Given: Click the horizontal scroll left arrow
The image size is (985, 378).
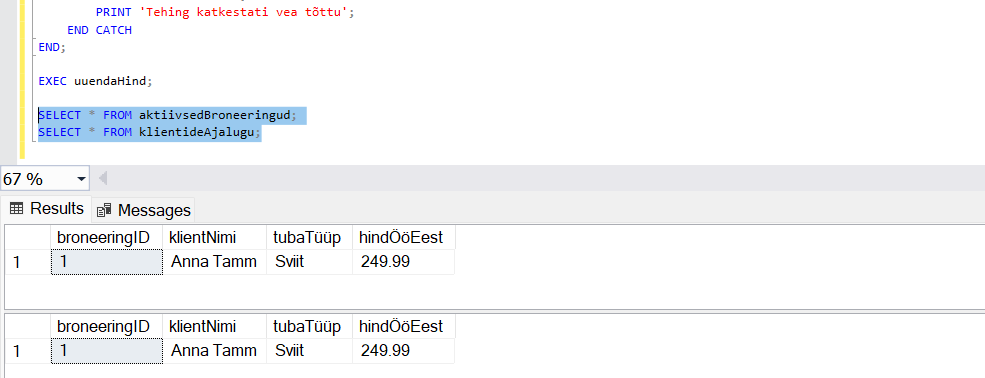Looking at the screenshot, I should (102, 179).
